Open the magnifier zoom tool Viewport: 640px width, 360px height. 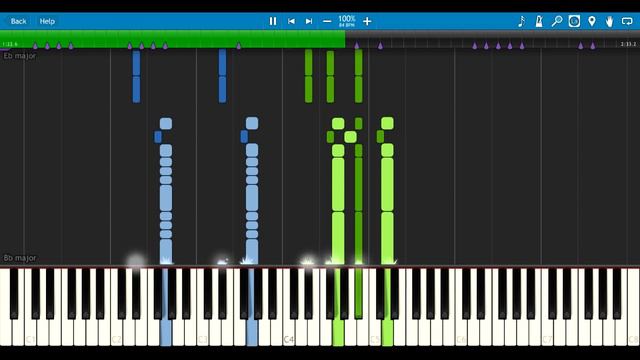tap(557, 21)
